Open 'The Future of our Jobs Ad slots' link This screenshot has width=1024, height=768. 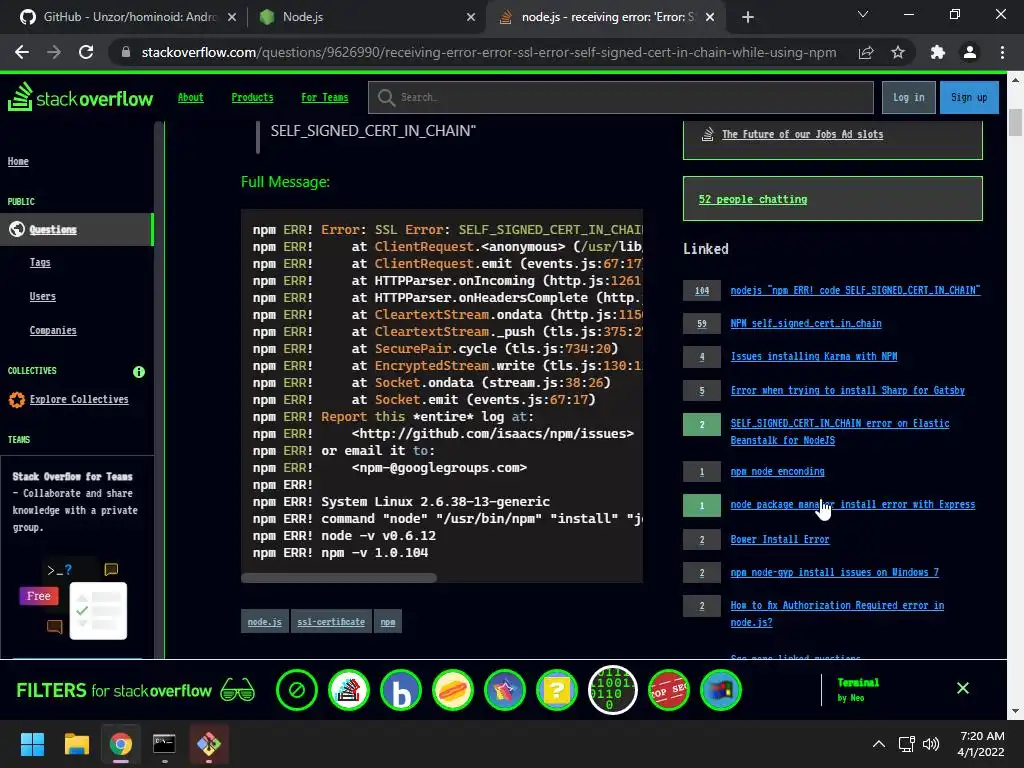802,134
